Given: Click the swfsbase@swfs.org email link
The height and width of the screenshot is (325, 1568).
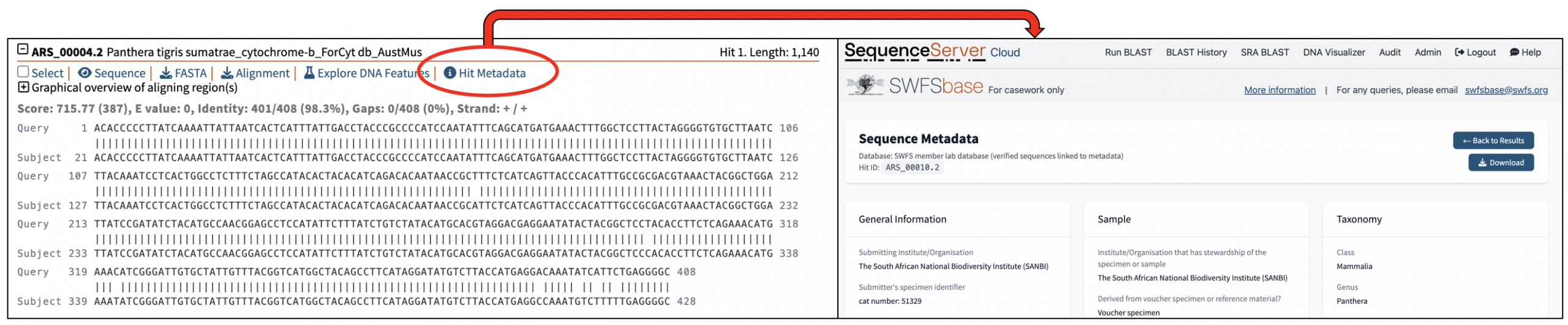Looking at the screenshot, I should [1505, 90].
